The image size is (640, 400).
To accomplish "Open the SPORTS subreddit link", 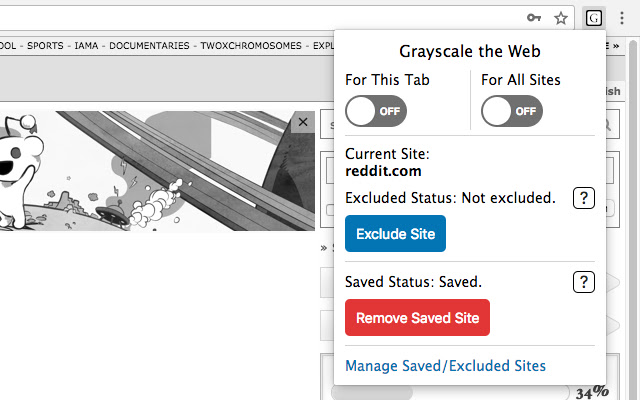I will click(x=46, y=45).
